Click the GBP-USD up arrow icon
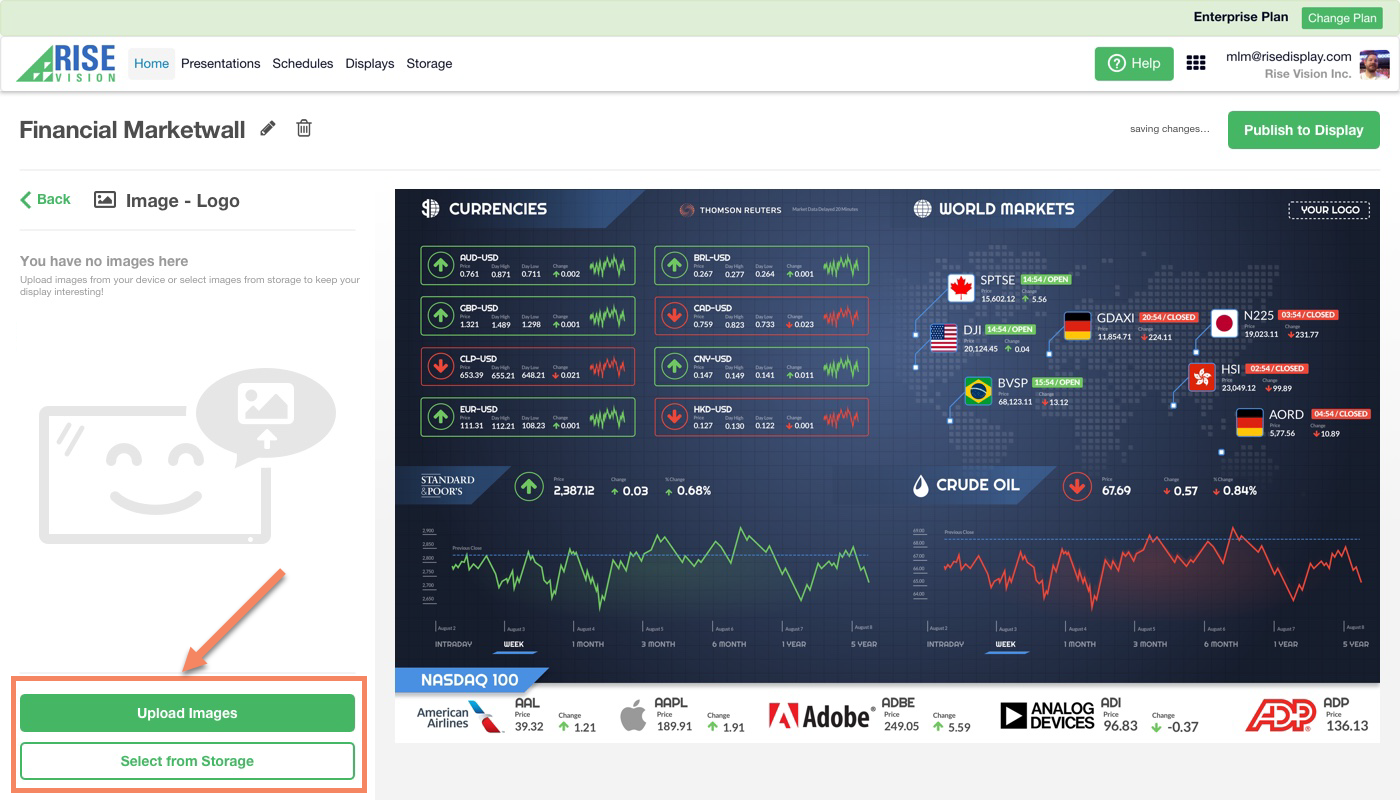This screenshot has width=1400, height=800. 439,316
